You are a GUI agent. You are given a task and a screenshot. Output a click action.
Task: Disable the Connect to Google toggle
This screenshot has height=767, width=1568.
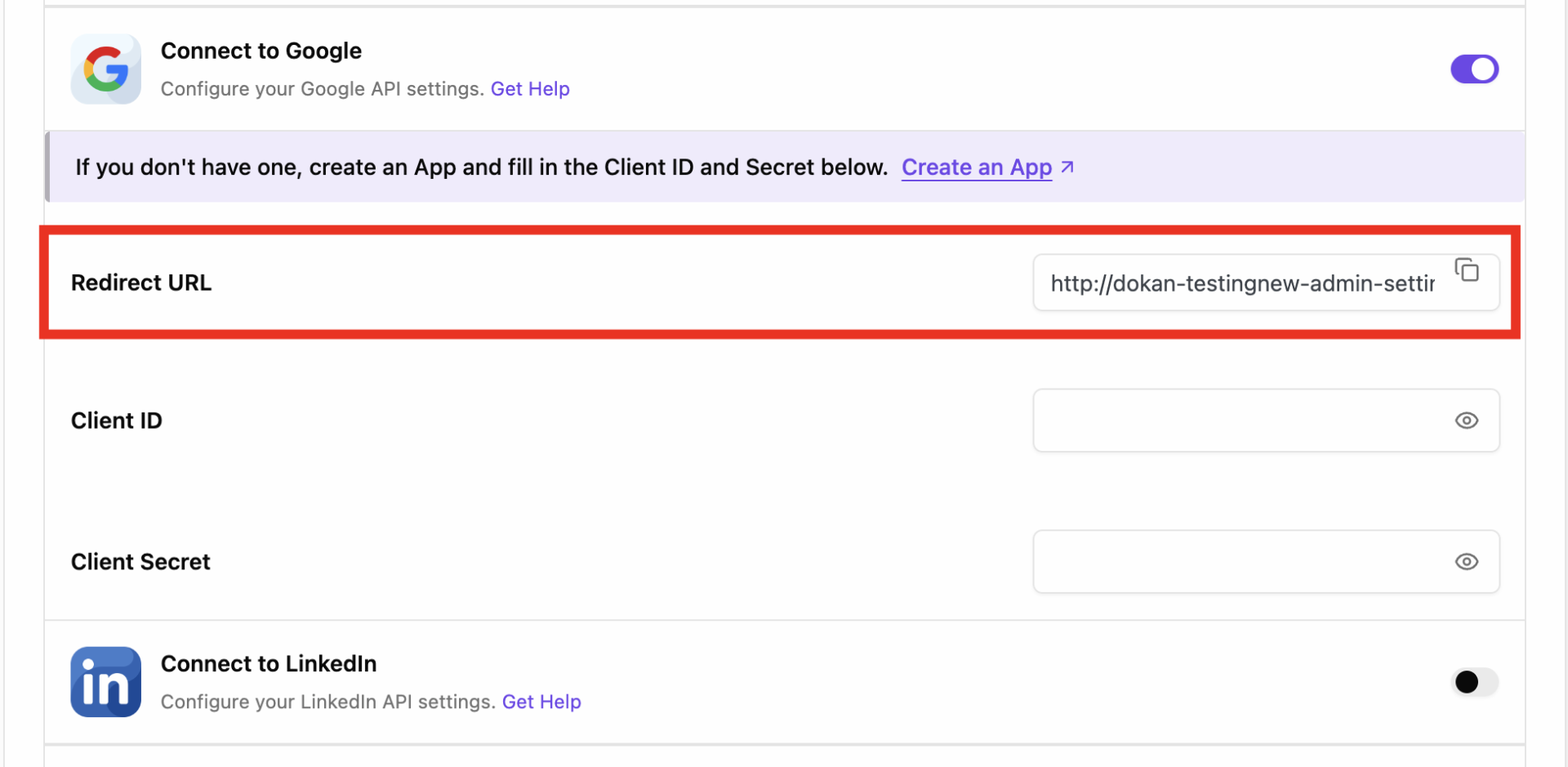(1474, 69)
